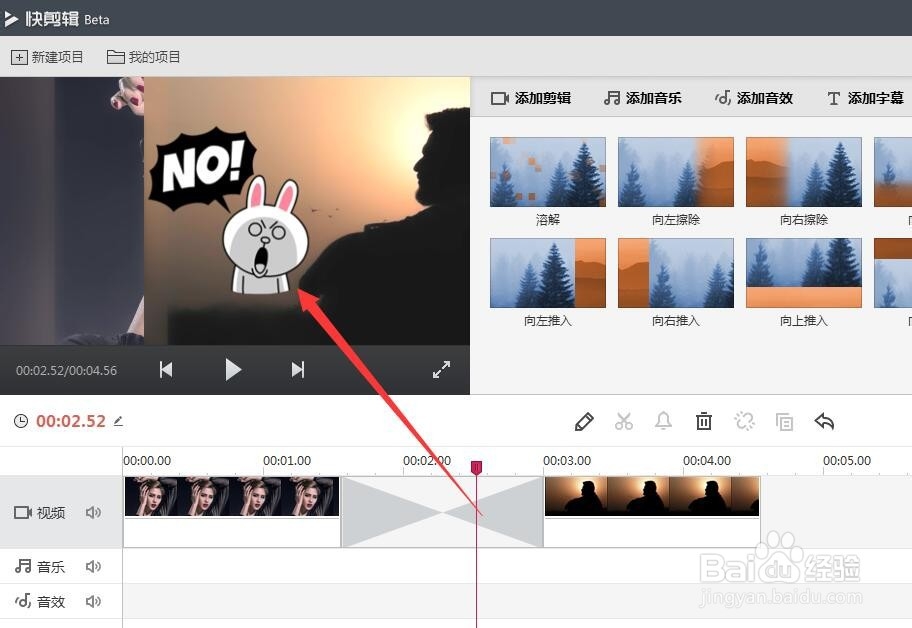Screen dimensions: 912x628
Task: Click the 00:03.00 mark on ruler
Action: (x=567, y=461)
